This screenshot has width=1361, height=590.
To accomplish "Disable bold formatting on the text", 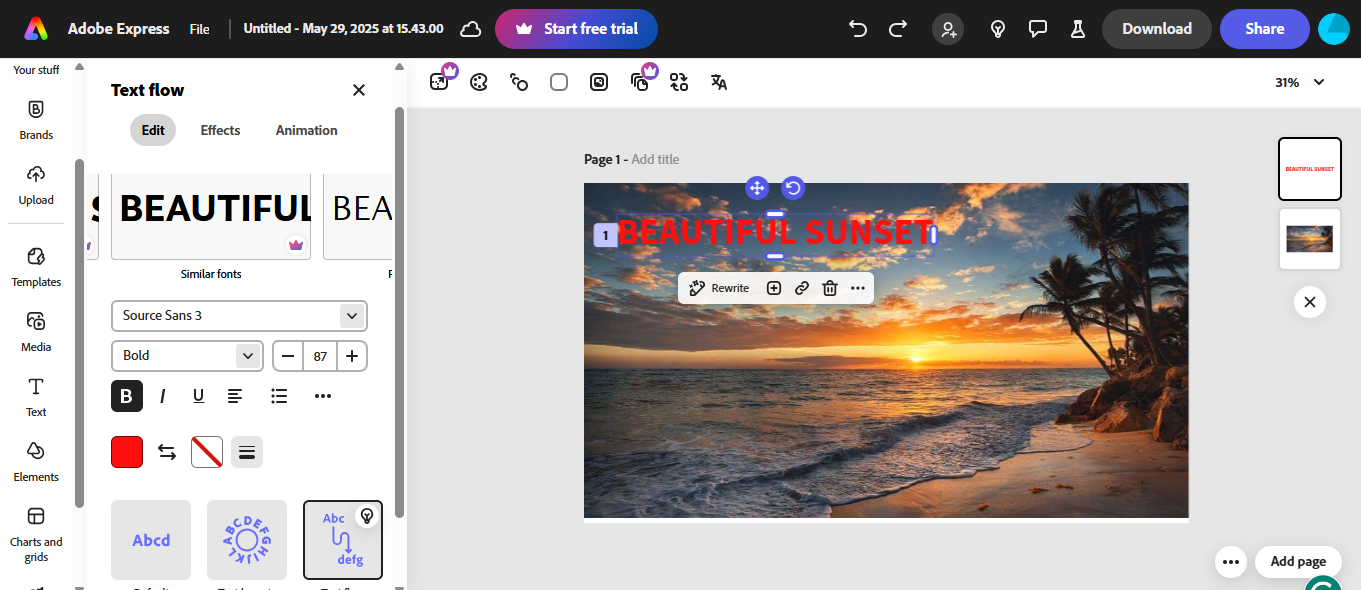I will [126, 396].
